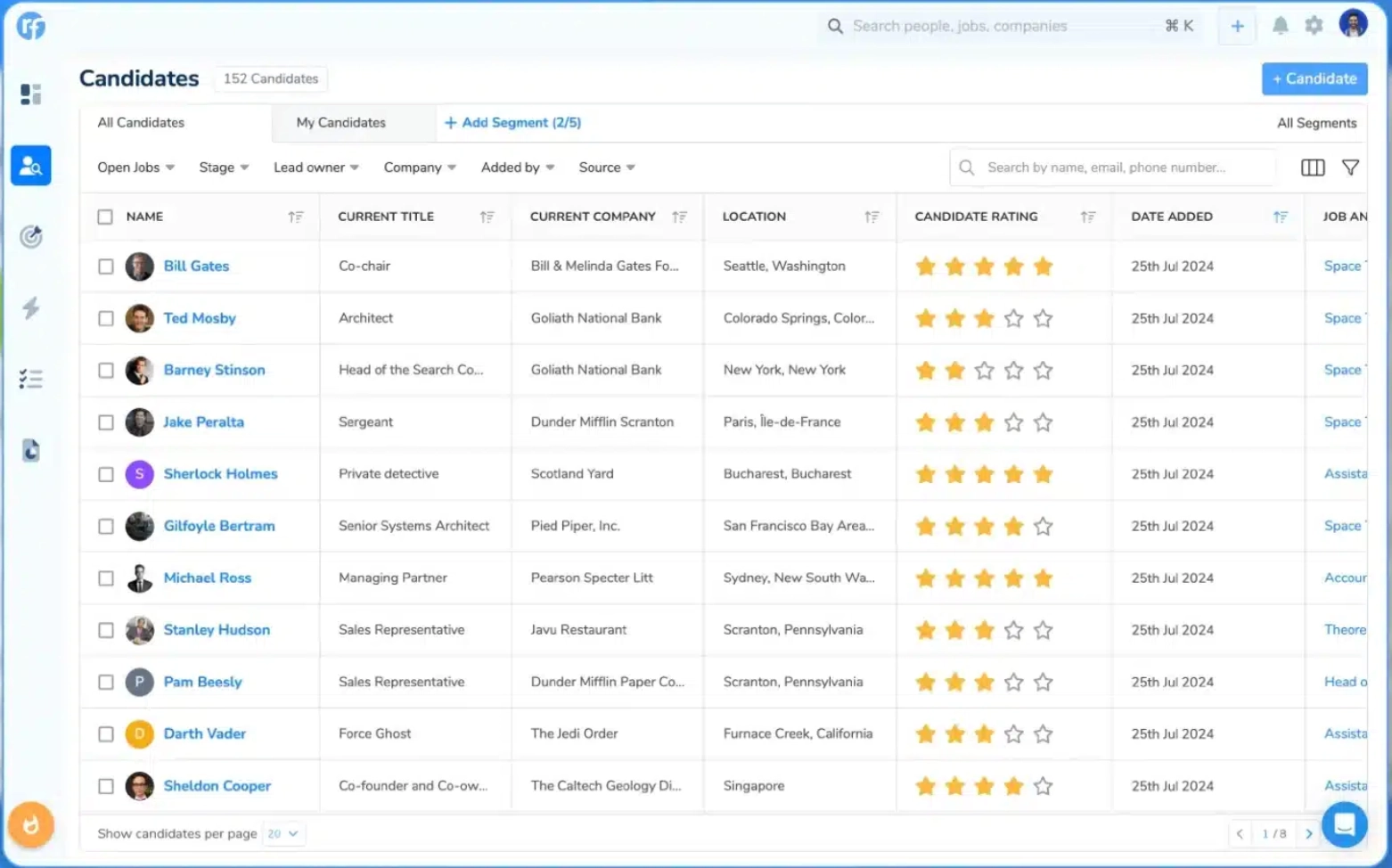
Task: Open the checklist tasks icon in the sidebar
Action: 30,380
